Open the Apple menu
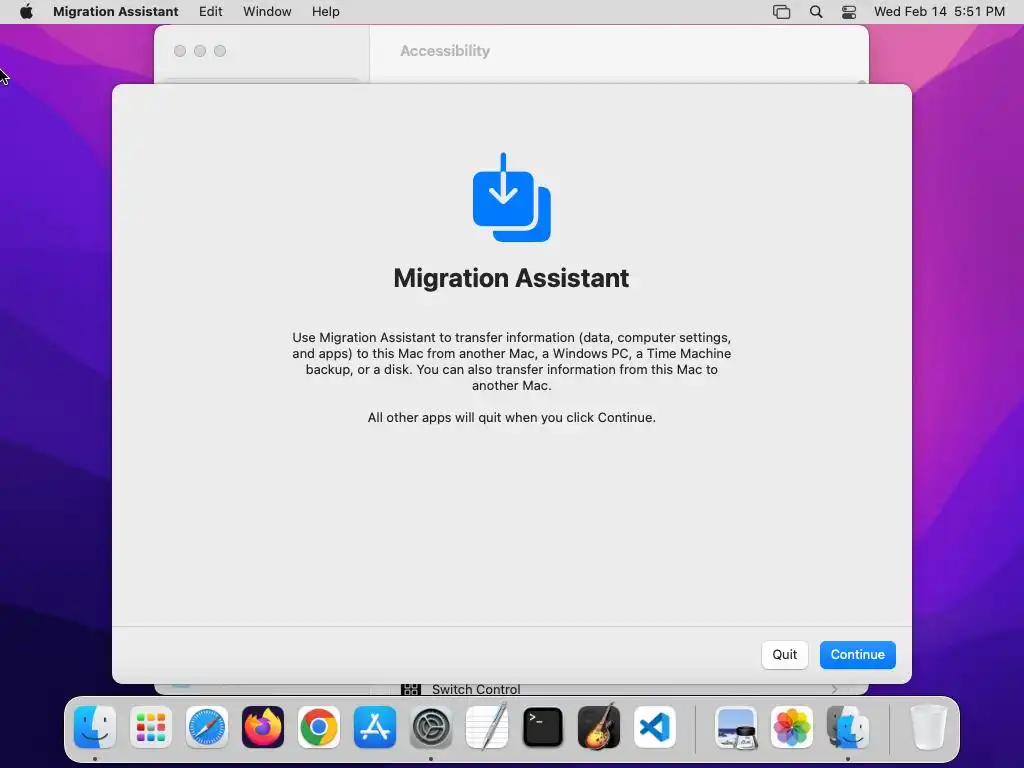Viewport: 1024px width, 768px height. coord(26,11)
